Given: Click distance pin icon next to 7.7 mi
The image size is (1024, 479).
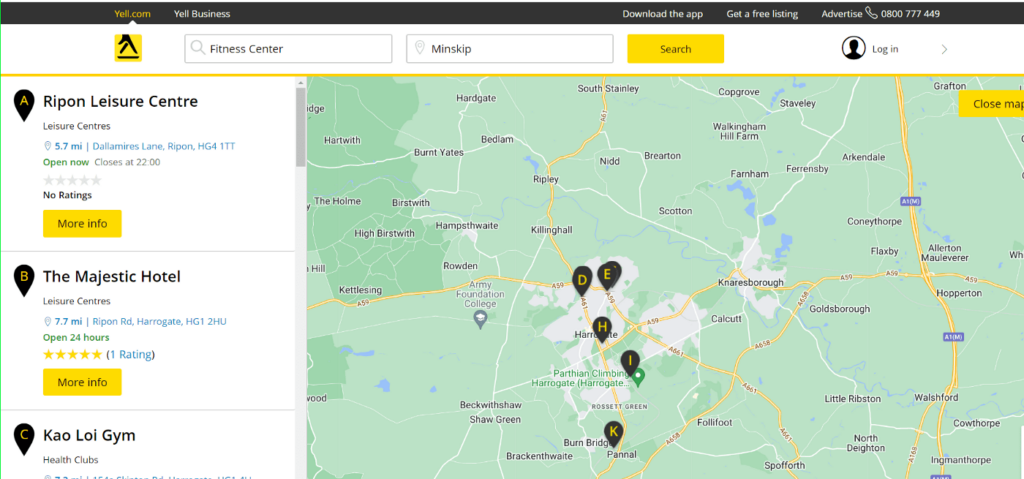Looking at the screenshot, I should coord(47,321).
